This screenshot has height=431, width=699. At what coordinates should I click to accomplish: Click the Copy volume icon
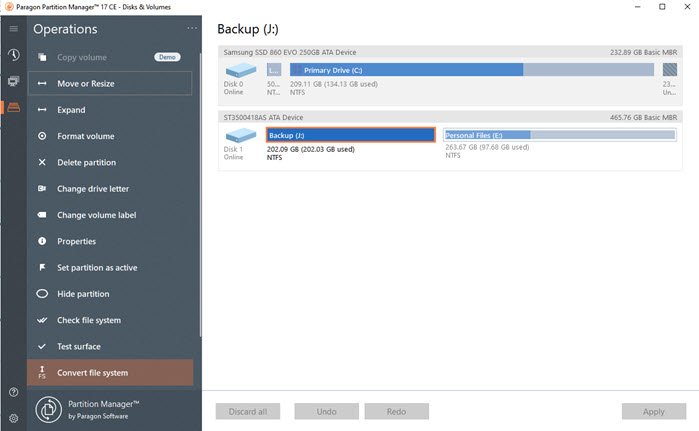pos(42,57)
